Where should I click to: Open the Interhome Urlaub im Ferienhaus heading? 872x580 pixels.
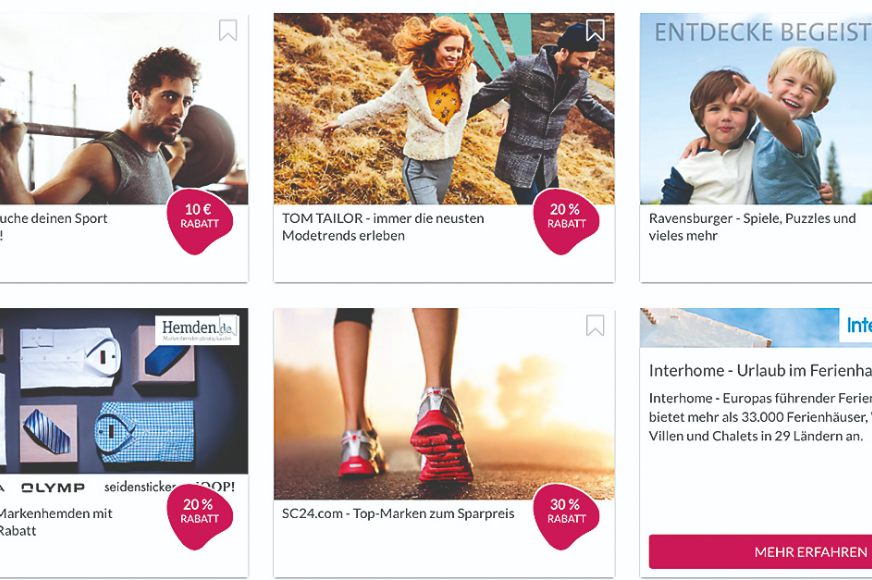760,370
